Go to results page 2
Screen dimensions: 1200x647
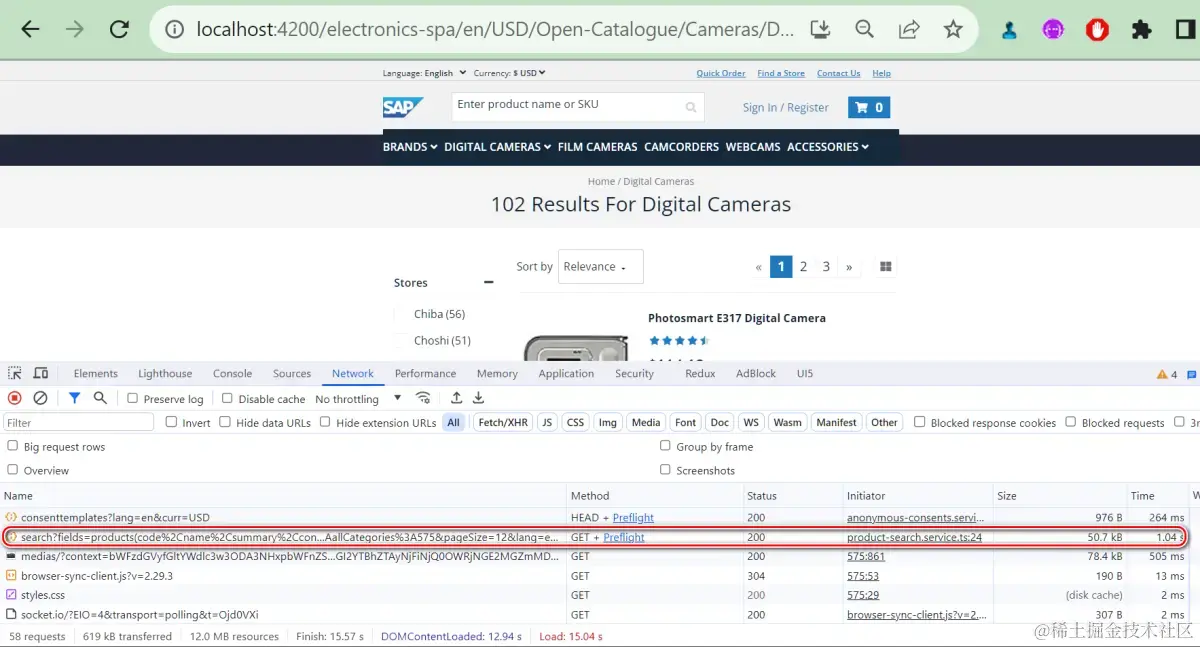803,267
